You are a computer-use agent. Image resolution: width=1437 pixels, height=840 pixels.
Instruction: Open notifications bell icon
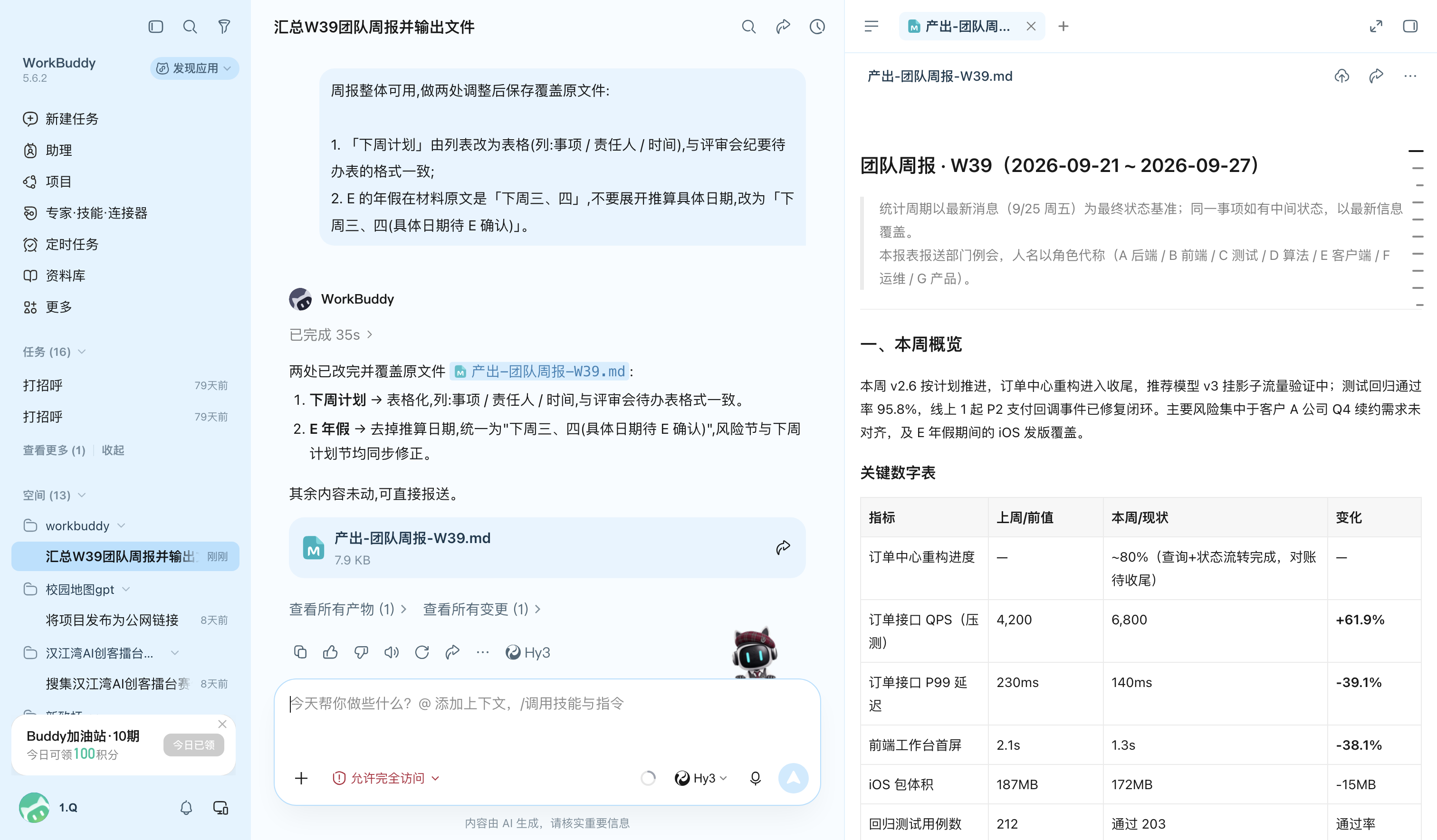pos(186,808)
